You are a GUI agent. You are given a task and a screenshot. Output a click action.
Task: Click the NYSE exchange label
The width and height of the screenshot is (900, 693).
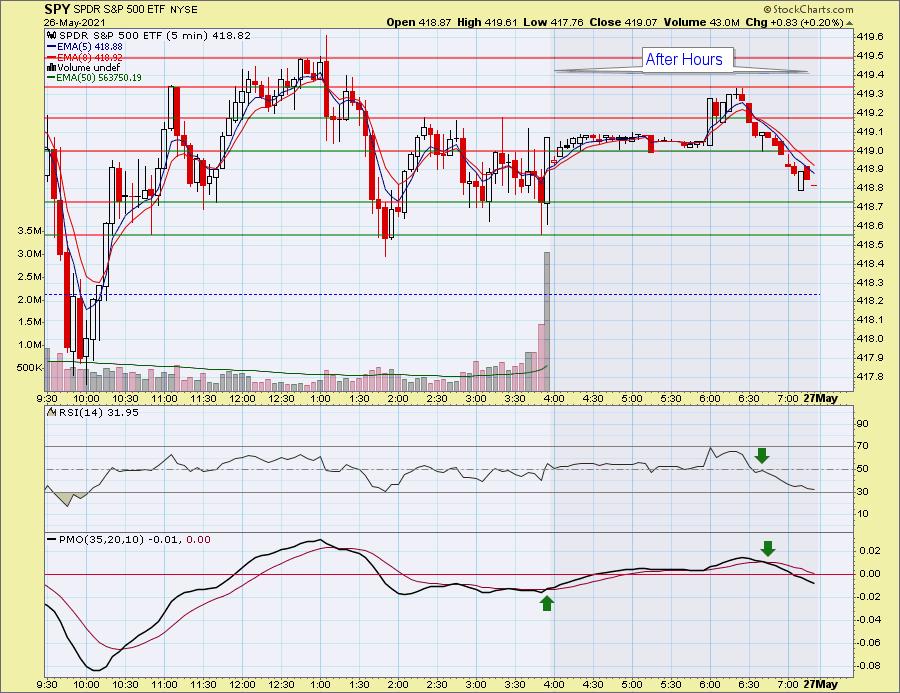coord(185,10)
